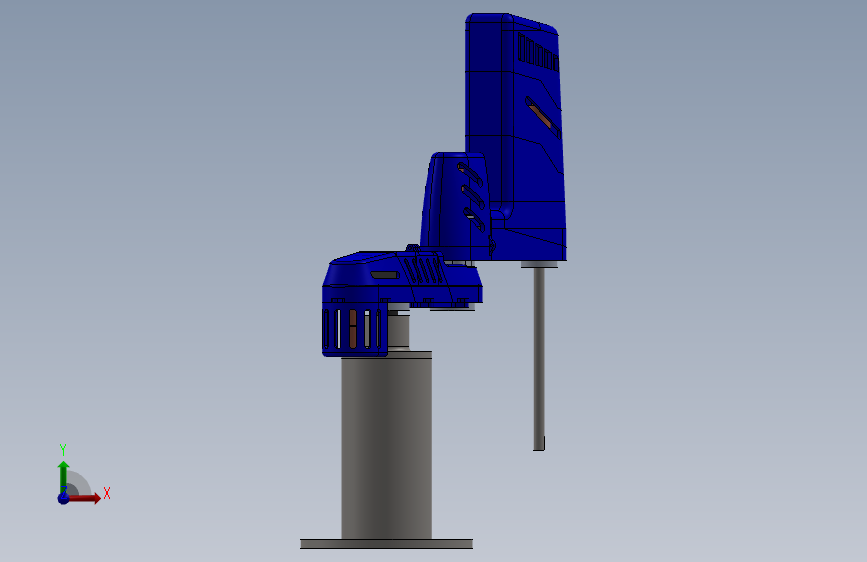
Task: Select the mid-level blue cover with three slots
Action: pos(455,206)
